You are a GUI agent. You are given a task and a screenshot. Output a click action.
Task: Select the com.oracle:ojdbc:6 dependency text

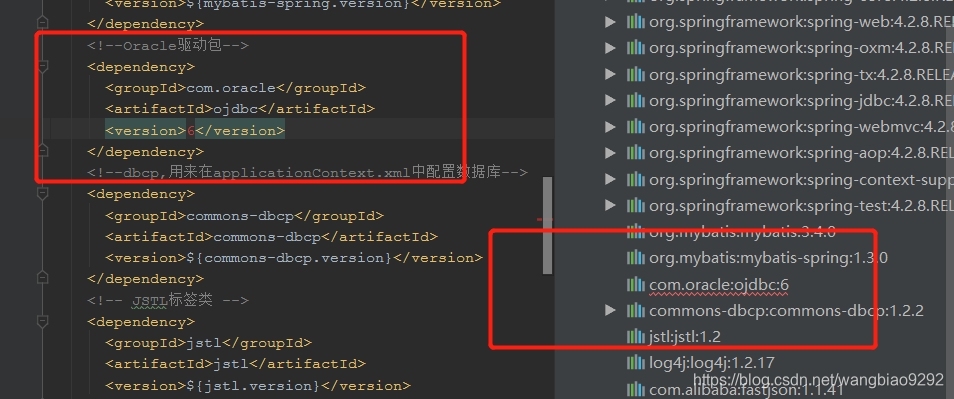[x=719, y=284]
